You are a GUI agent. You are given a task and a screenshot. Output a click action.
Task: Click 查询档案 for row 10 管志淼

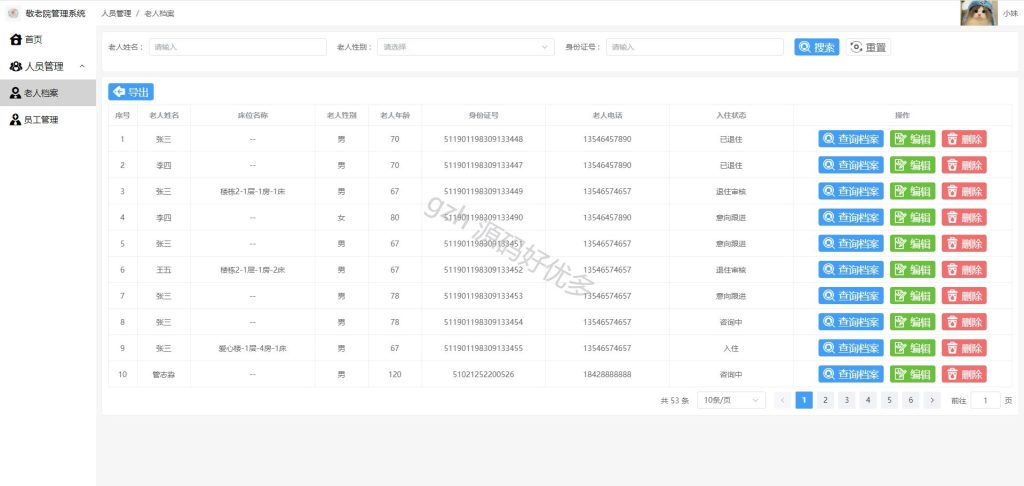coord(851,374)
